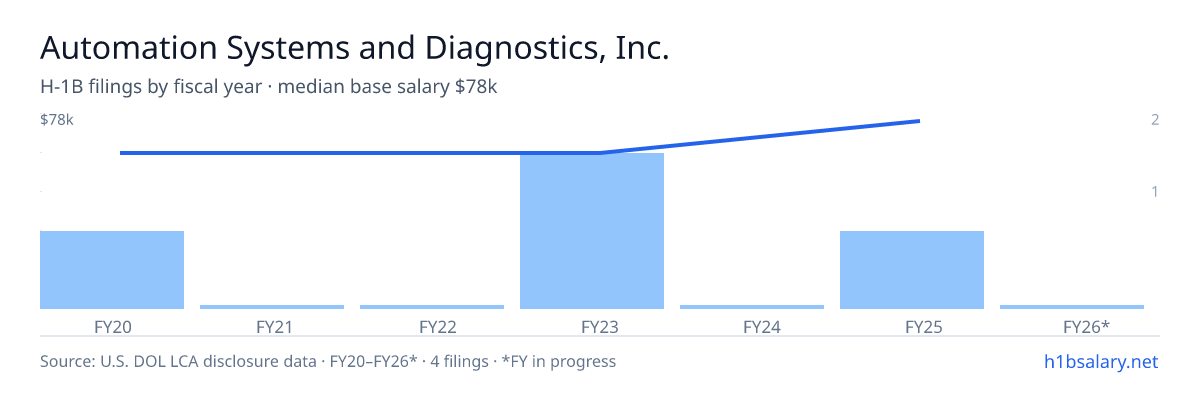
Task: Click the FY25 axis label
Action: coord(912,326)
